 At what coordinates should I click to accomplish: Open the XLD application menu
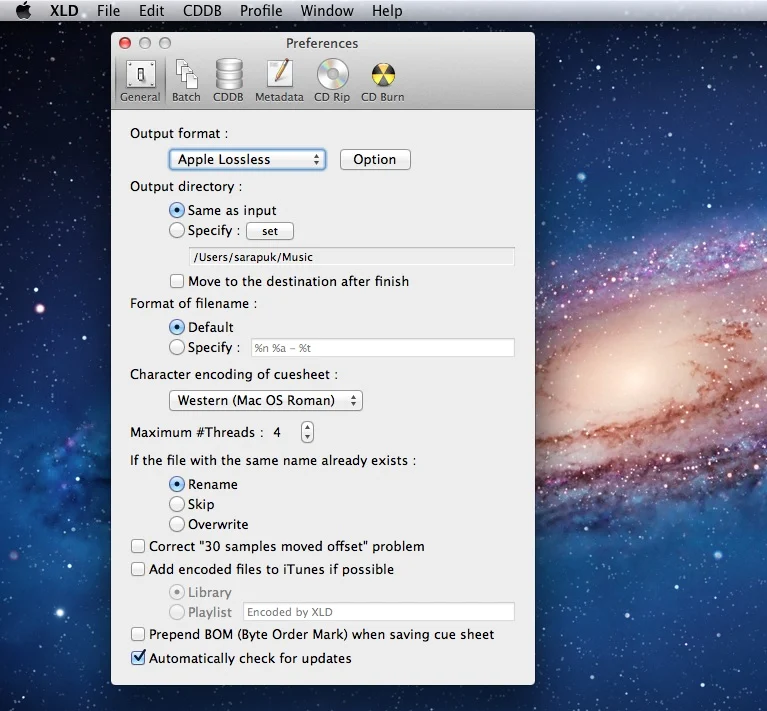point(64,10)
